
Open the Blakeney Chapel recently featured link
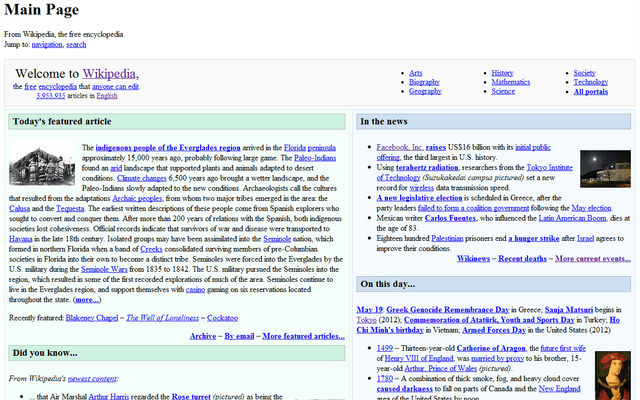point(92,318)
